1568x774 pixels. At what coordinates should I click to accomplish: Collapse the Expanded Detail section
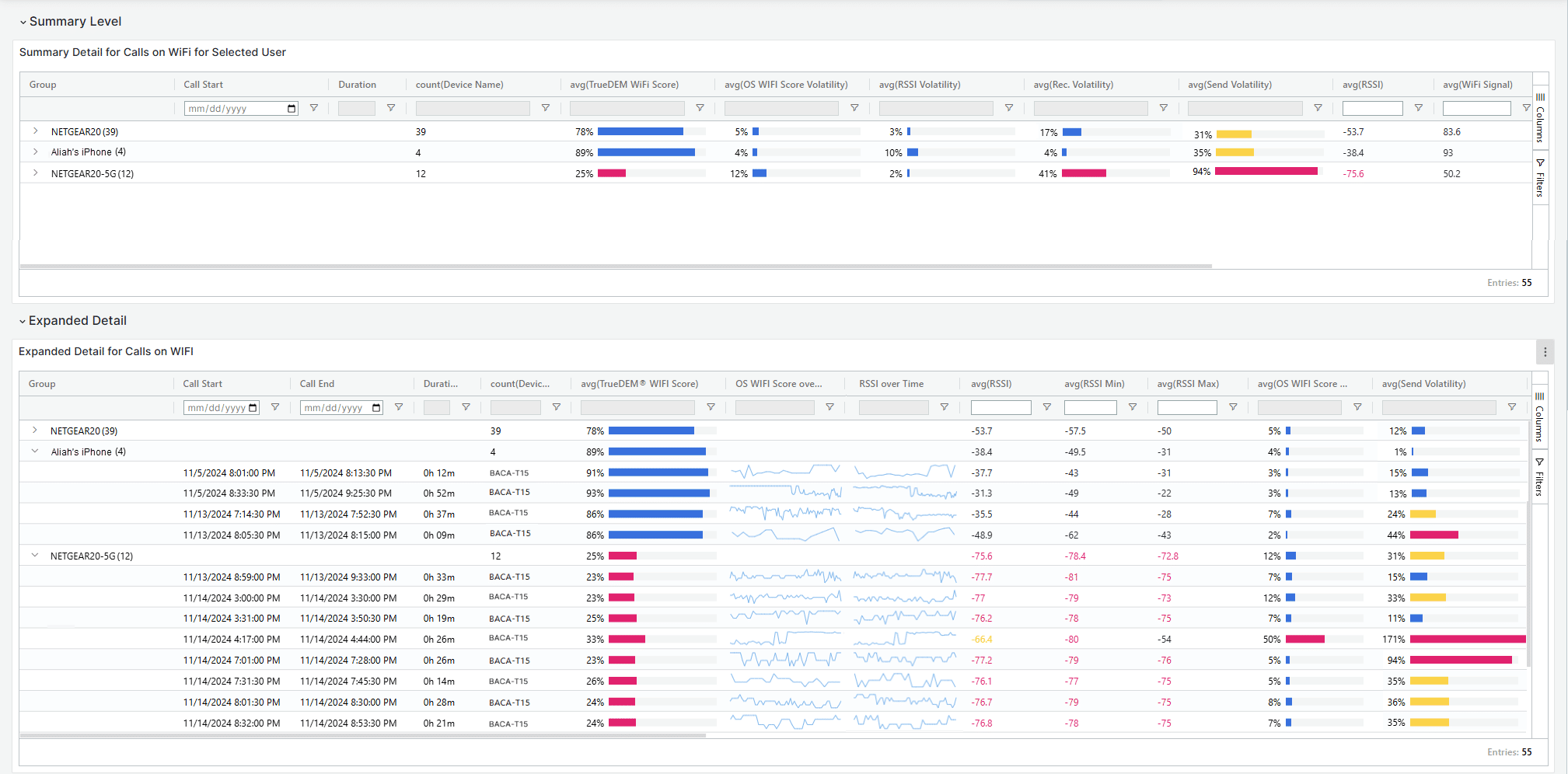23,321
